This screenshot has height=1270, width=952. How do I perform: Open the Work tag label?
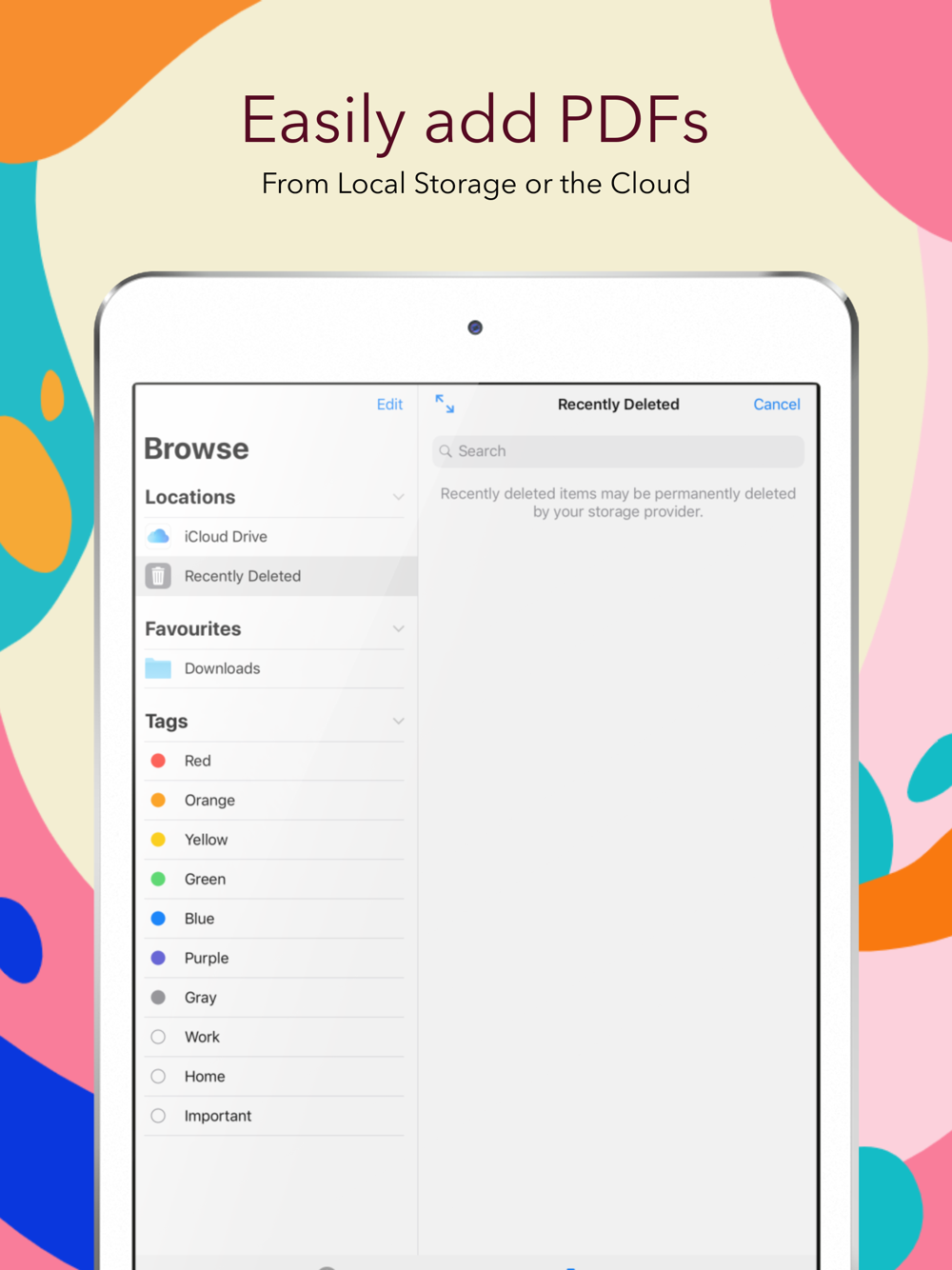[x=202, y=1037]
